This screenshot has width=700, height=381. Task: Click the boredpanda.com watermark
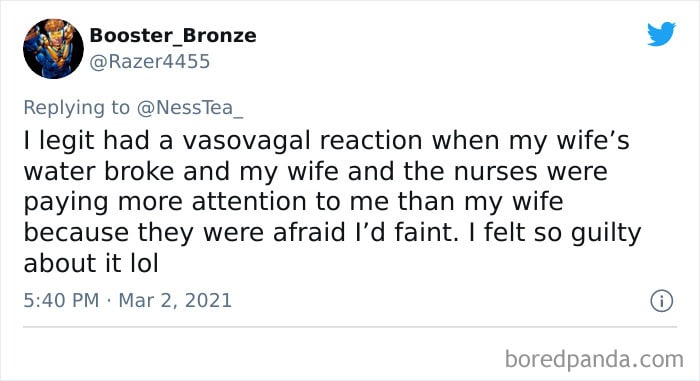click(594, 359)
